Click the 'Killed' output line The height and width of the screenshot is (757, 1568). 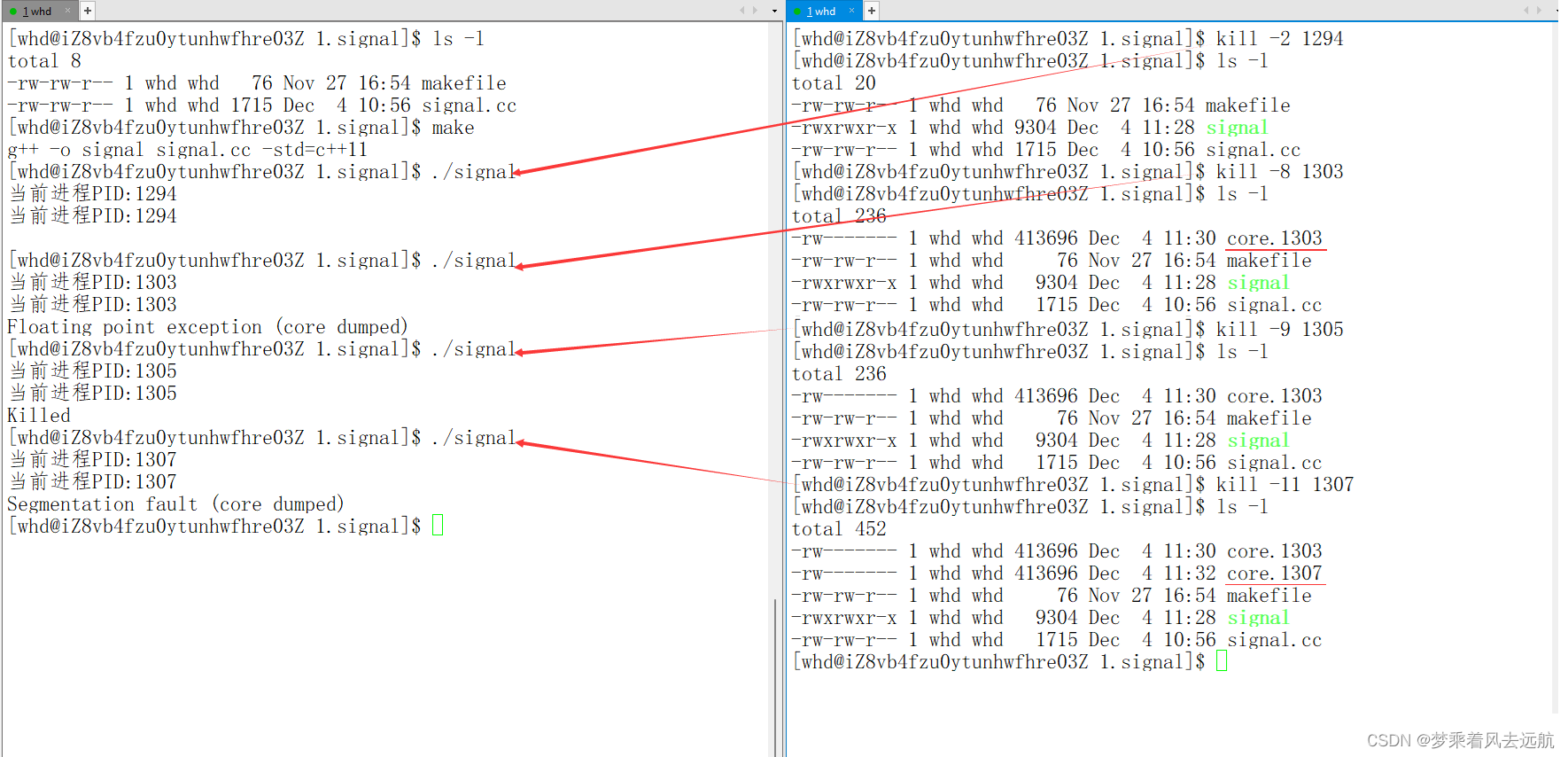pyautogui.click(x=39, y=416)
